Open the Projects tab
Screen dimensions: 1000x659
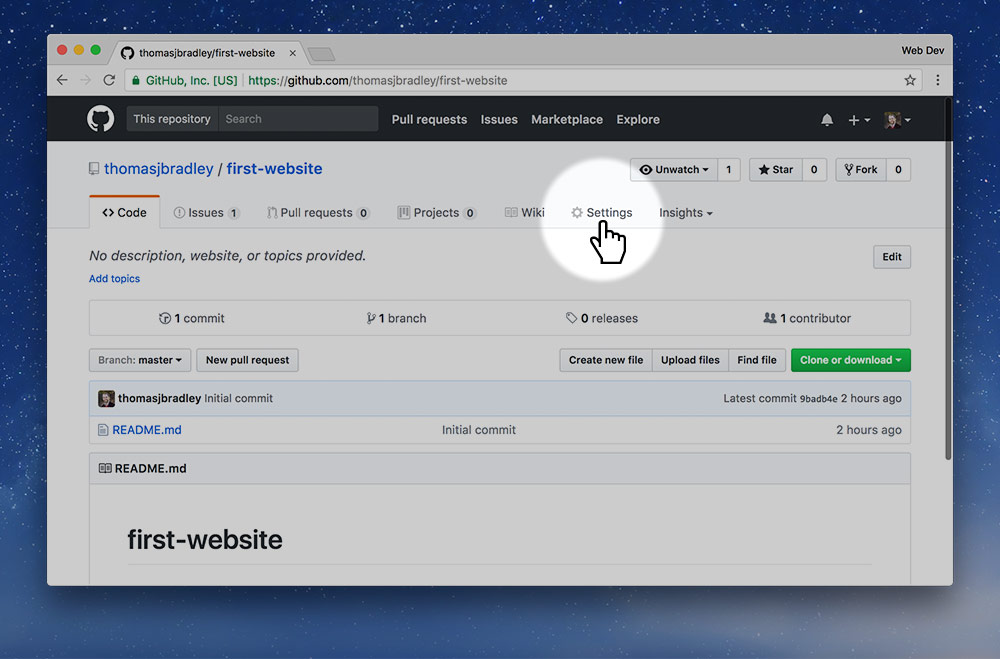[436, 212]
